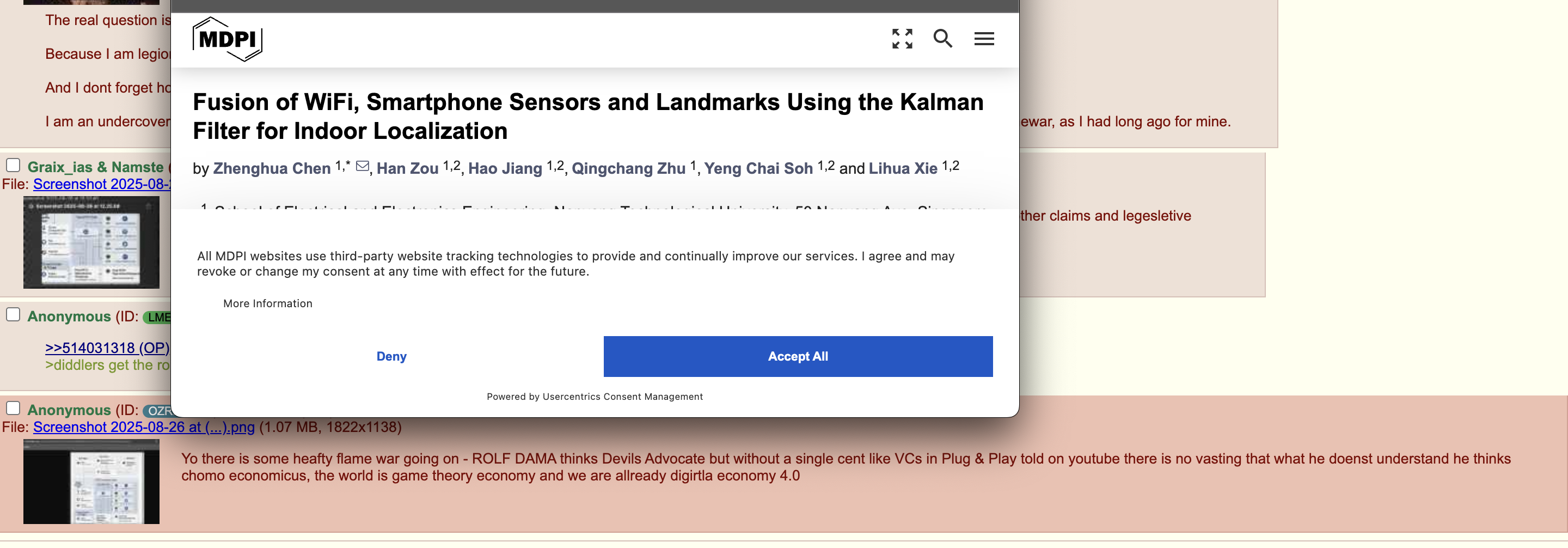Open the Anonymous OZR post image thumbnail
This screenshot has height=548, width=1568.
(x=91, y=482)
